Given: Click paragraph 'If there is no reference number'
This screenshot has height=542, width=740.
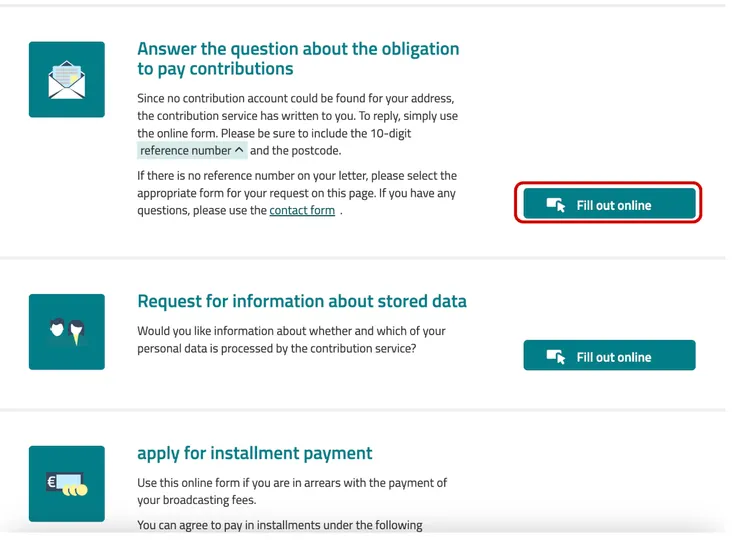Looking at the screenshot, I should pyautogui.click(x=296, y=193).
